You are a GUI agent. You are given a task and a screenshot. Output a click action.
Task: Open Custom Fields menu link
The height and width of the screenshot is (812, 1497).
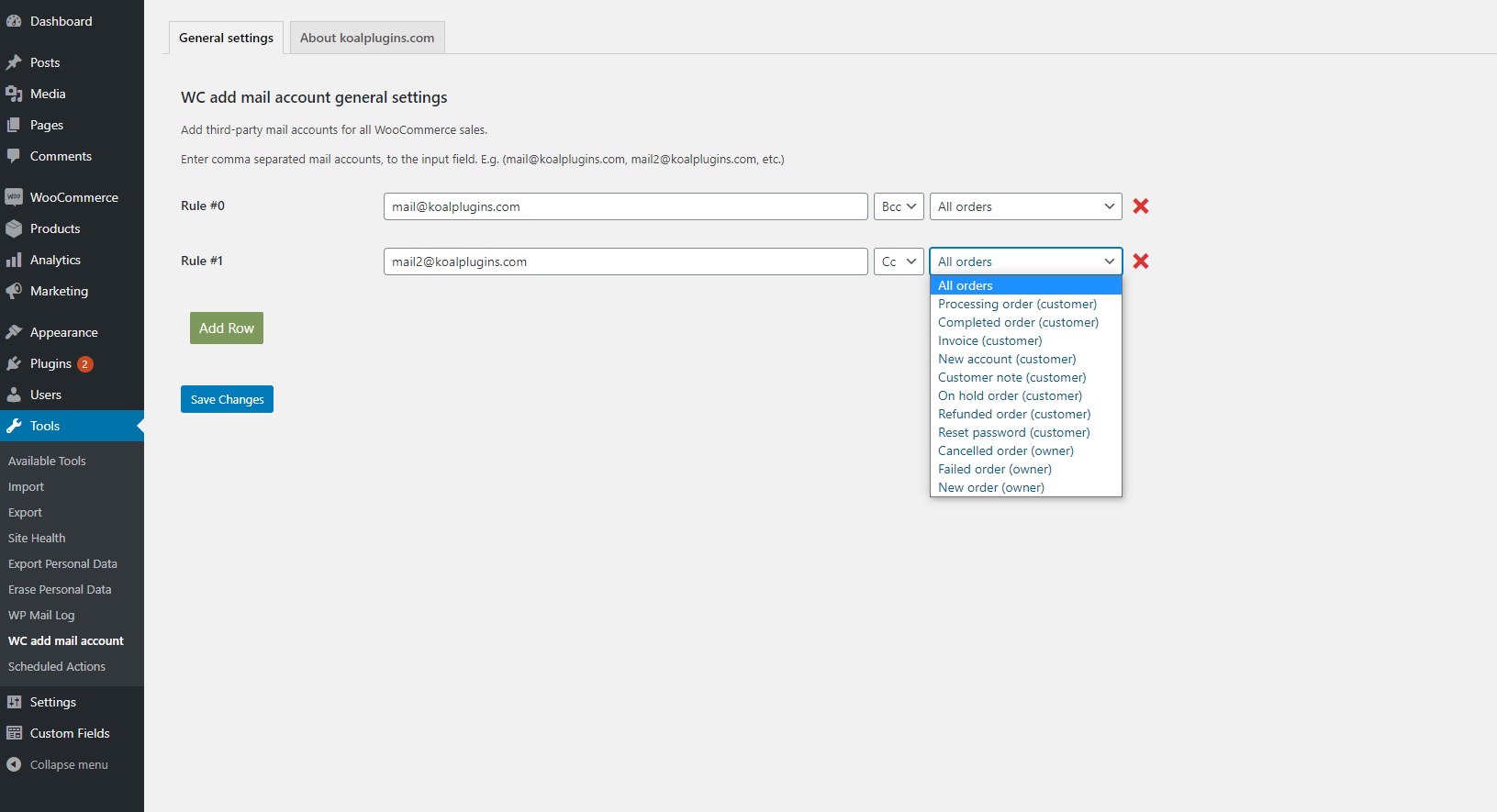70,733
